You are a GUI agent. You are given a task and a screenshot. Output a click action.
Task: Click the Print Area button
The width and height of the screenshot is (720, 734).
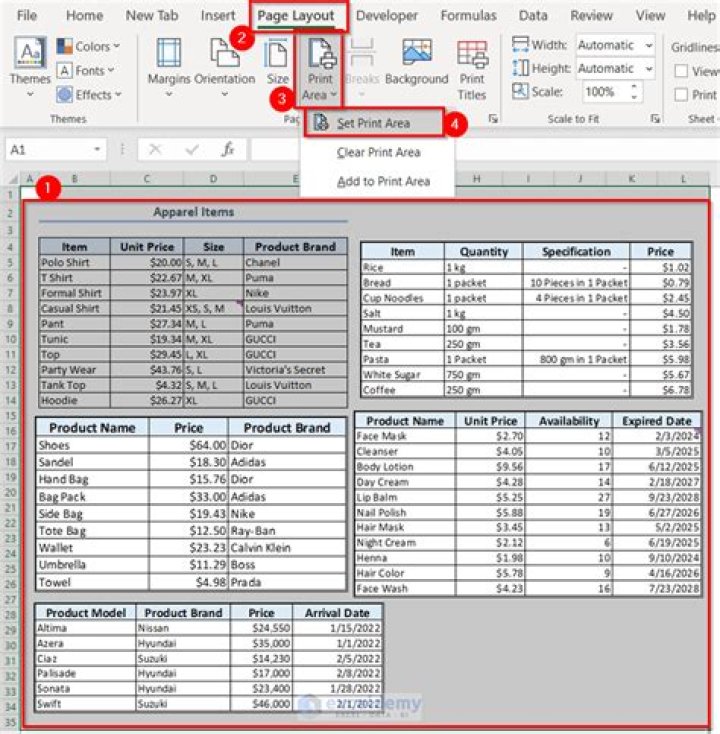pos(321,65)
